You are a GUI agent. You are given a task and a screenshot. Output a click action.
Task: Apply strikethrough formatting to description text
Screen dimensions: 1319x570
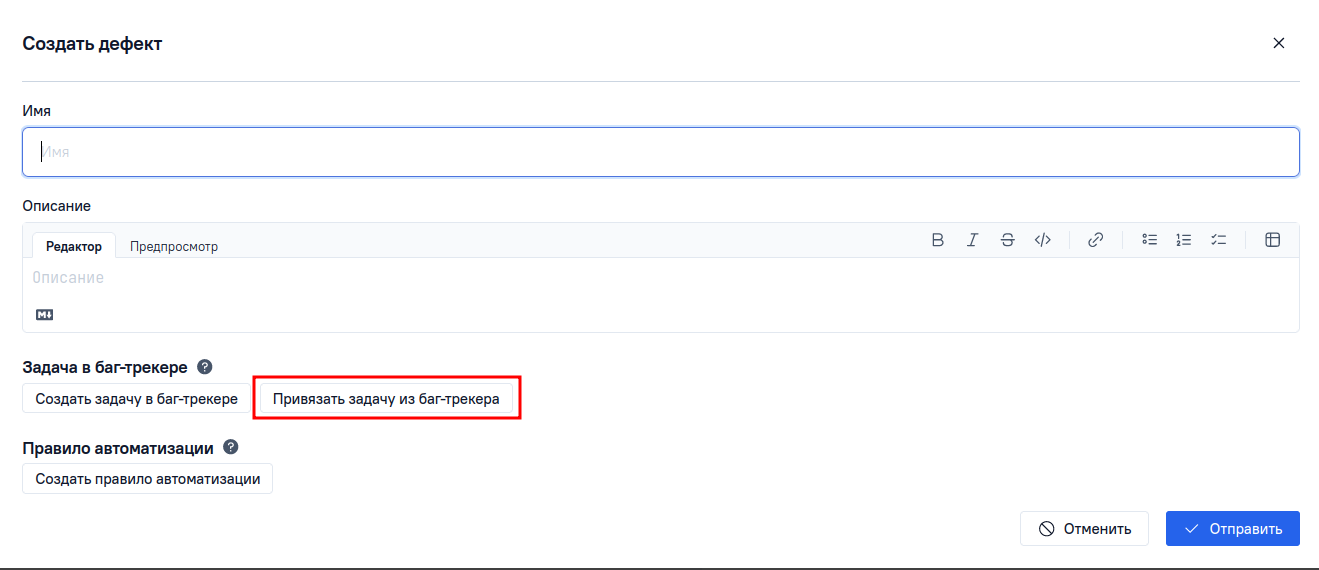point(1007,240)
